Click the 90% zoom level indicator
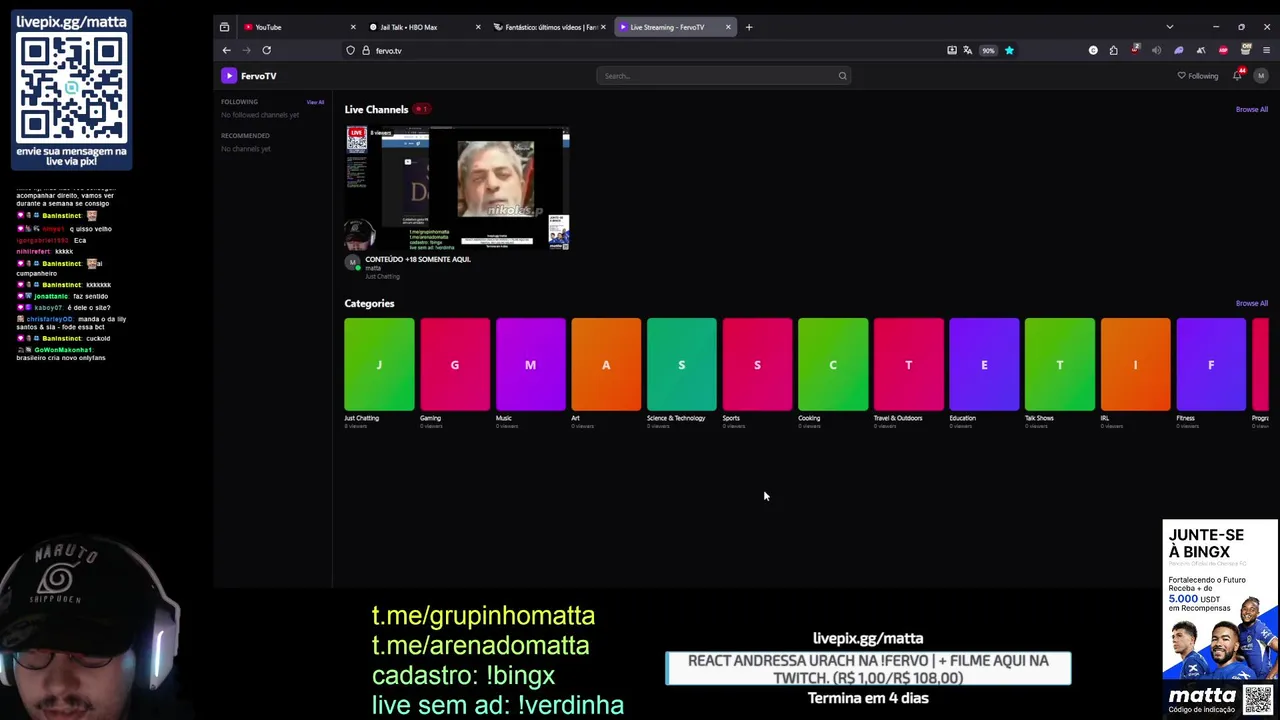The width and height of the screenshot is (1280, 720). pyautogui.click(x=988, y=50)
